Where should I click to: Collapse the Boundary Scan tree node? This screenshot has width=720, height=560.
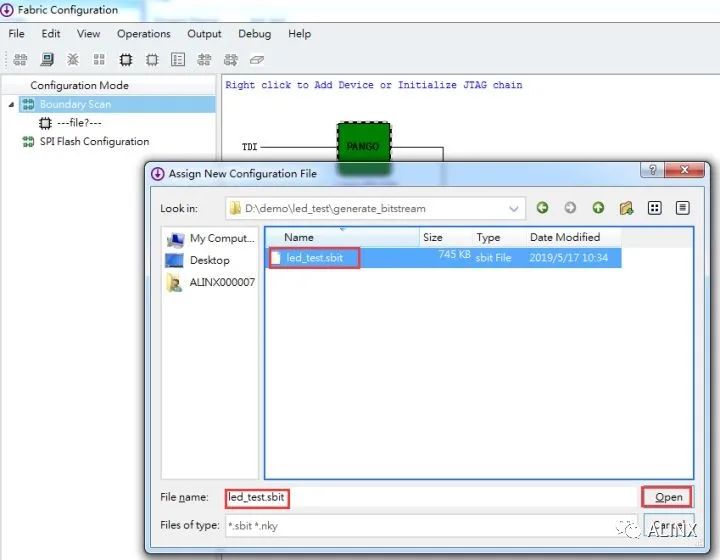(x=11, y=105)
